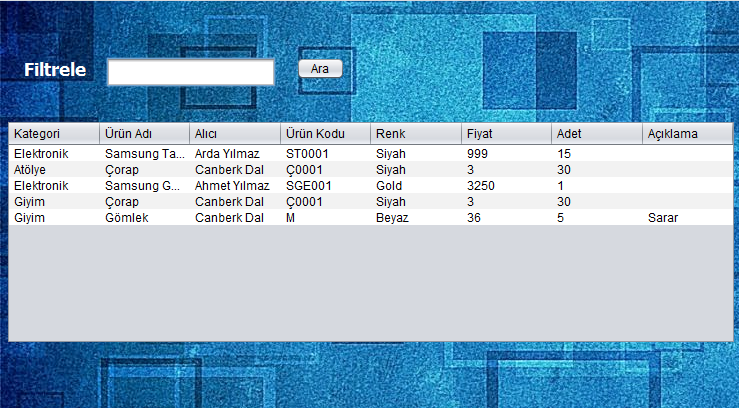Sort by the Ürün Adı column header

[144, 134]
